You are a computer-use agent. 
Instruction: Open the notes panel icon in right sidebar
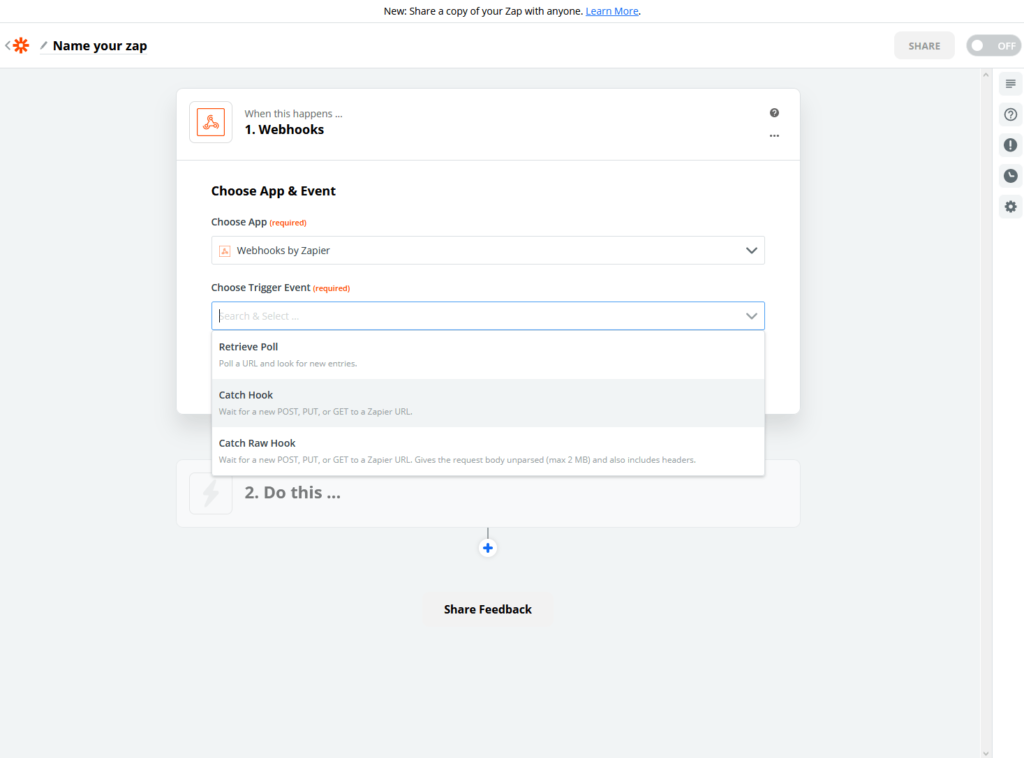1010,84
